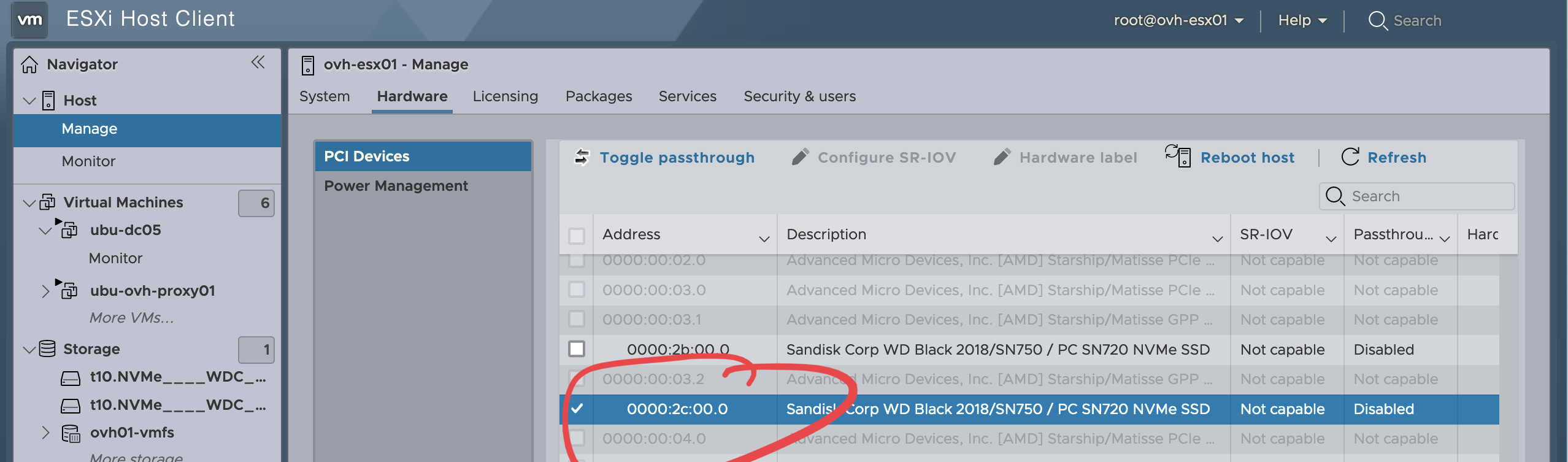Click the ovh01-vmfs datastore icon
This screenshot has width=1568, height=462.
(x=71, y=434)
